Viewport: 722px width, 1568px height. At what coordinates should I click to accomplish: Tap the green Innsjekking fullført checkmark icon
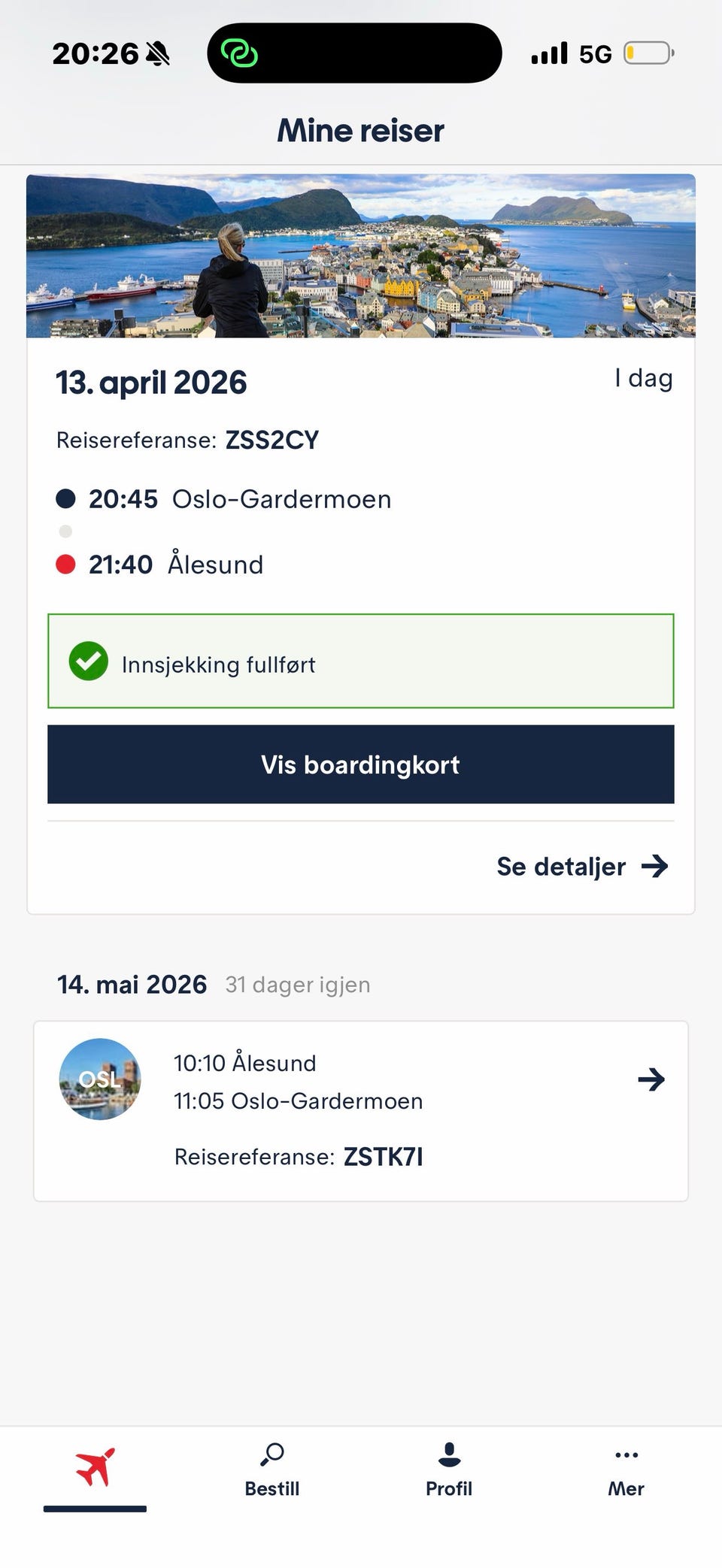click(88, 661)
